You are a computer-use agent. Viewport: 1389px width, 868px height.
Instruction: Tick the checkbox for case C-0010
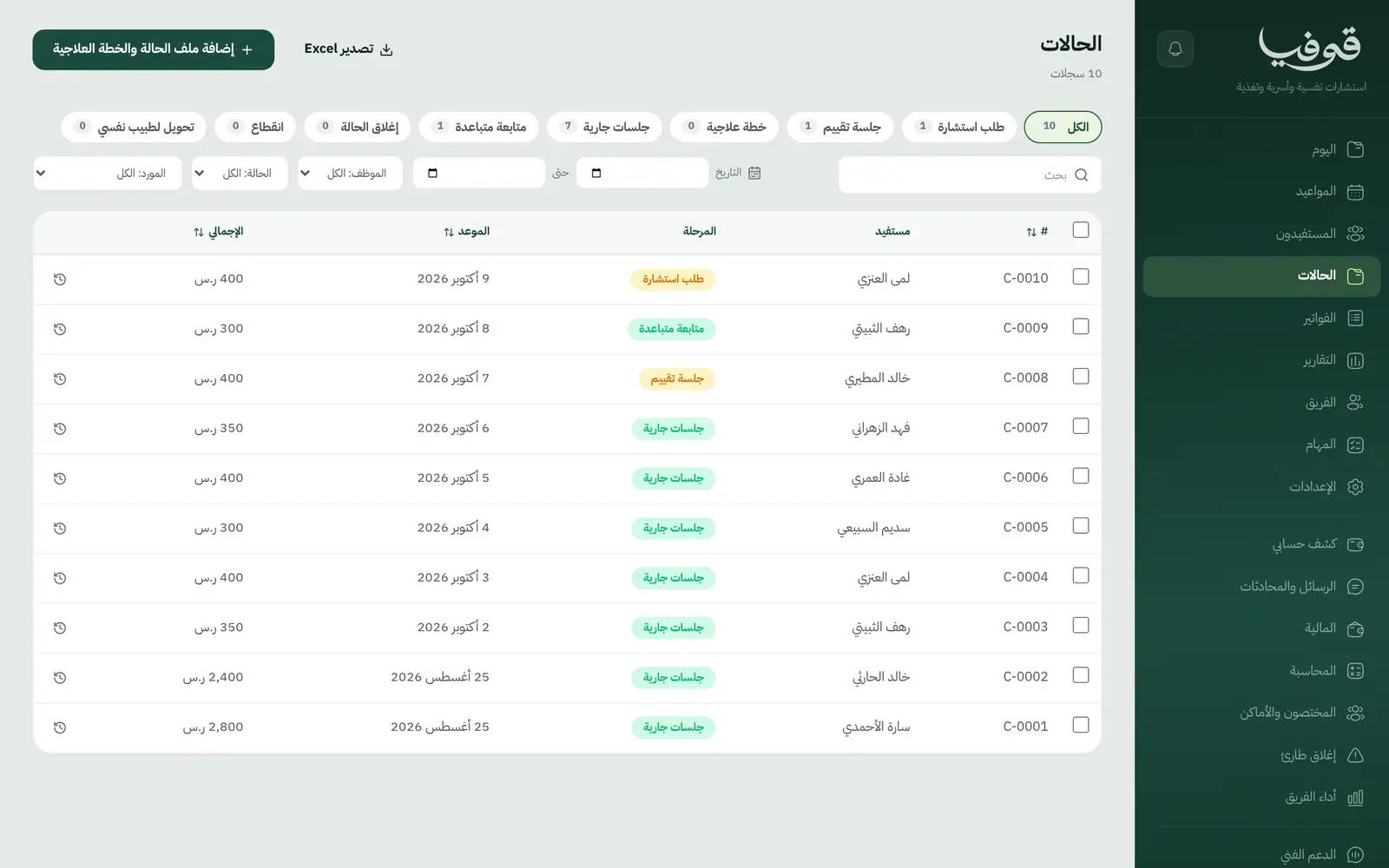pos(1081,277)
